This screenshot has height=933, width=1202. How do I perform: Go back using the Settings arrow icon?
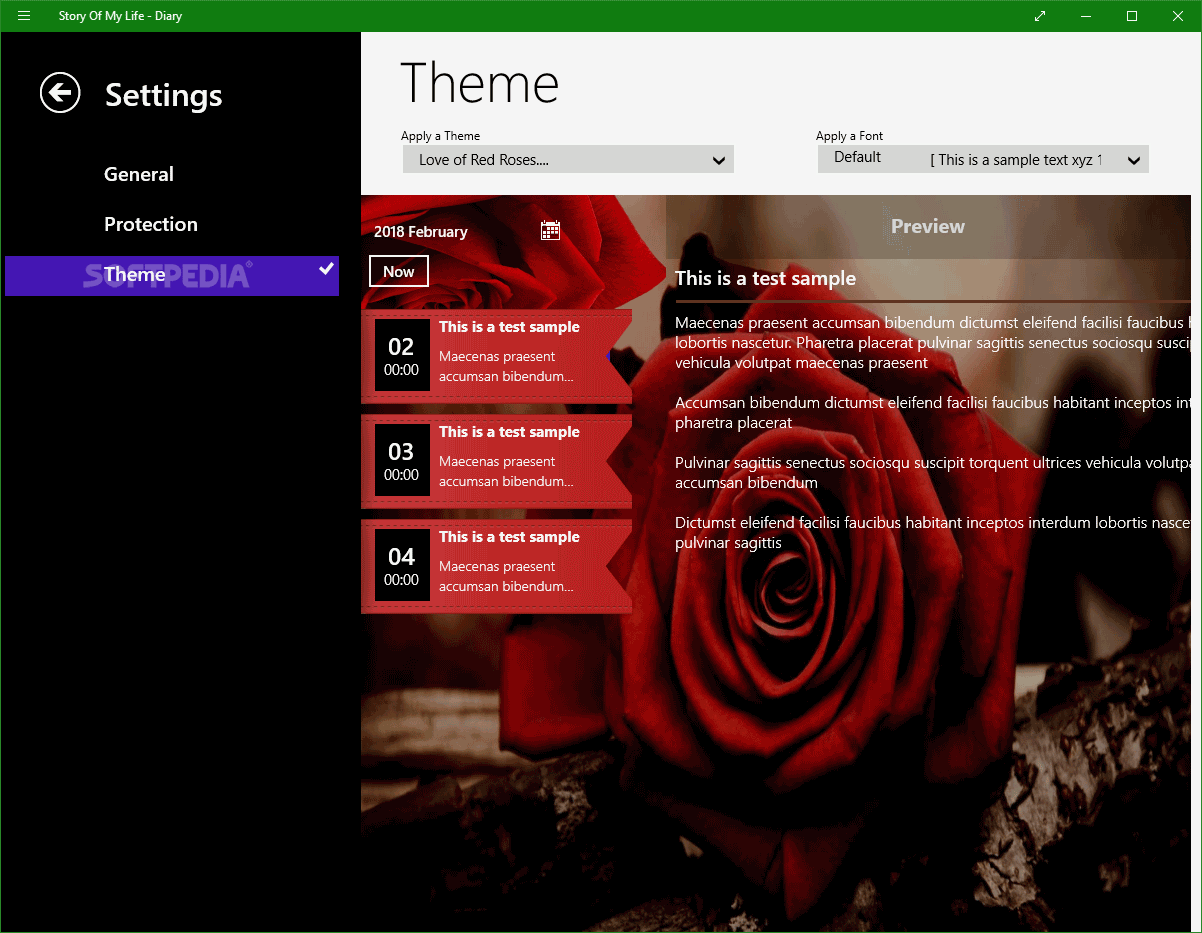click(x=60, y=93)
